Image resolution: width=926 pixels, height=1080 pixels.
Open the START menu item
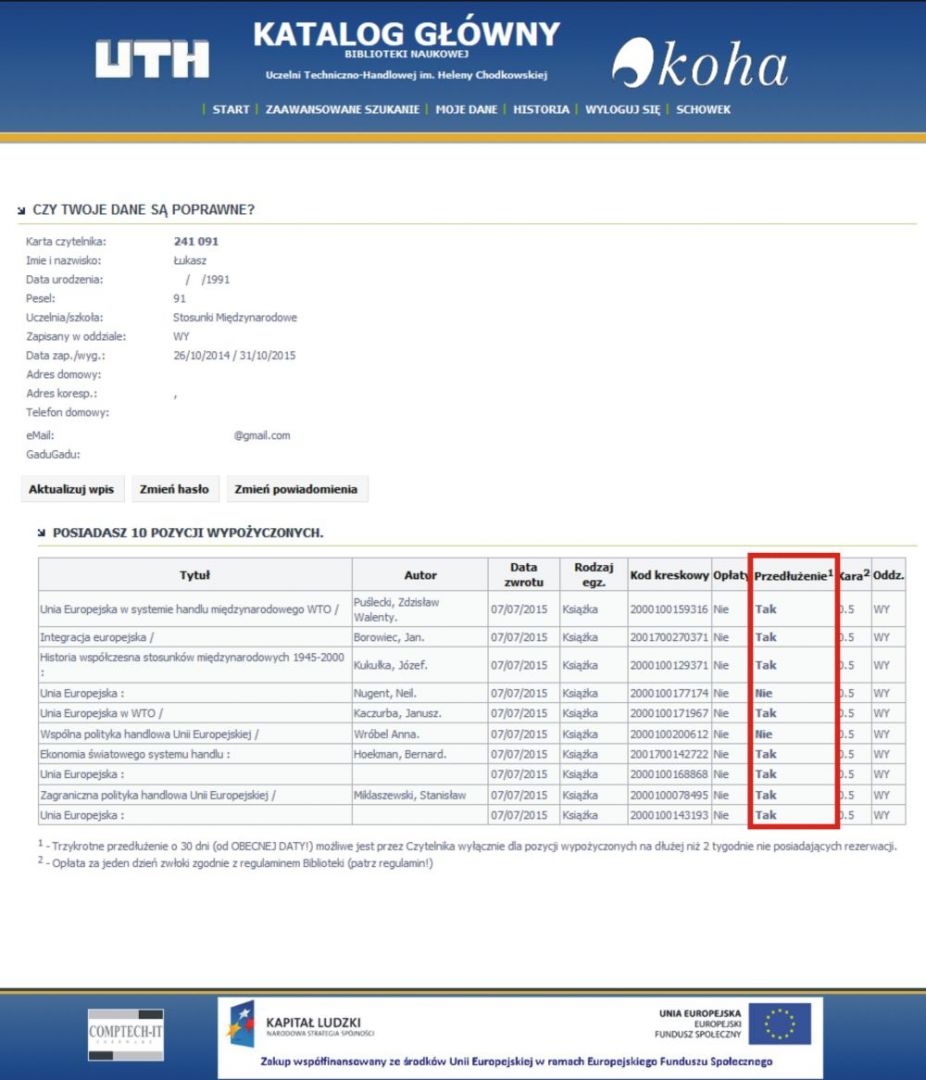(x=231, y=110)
